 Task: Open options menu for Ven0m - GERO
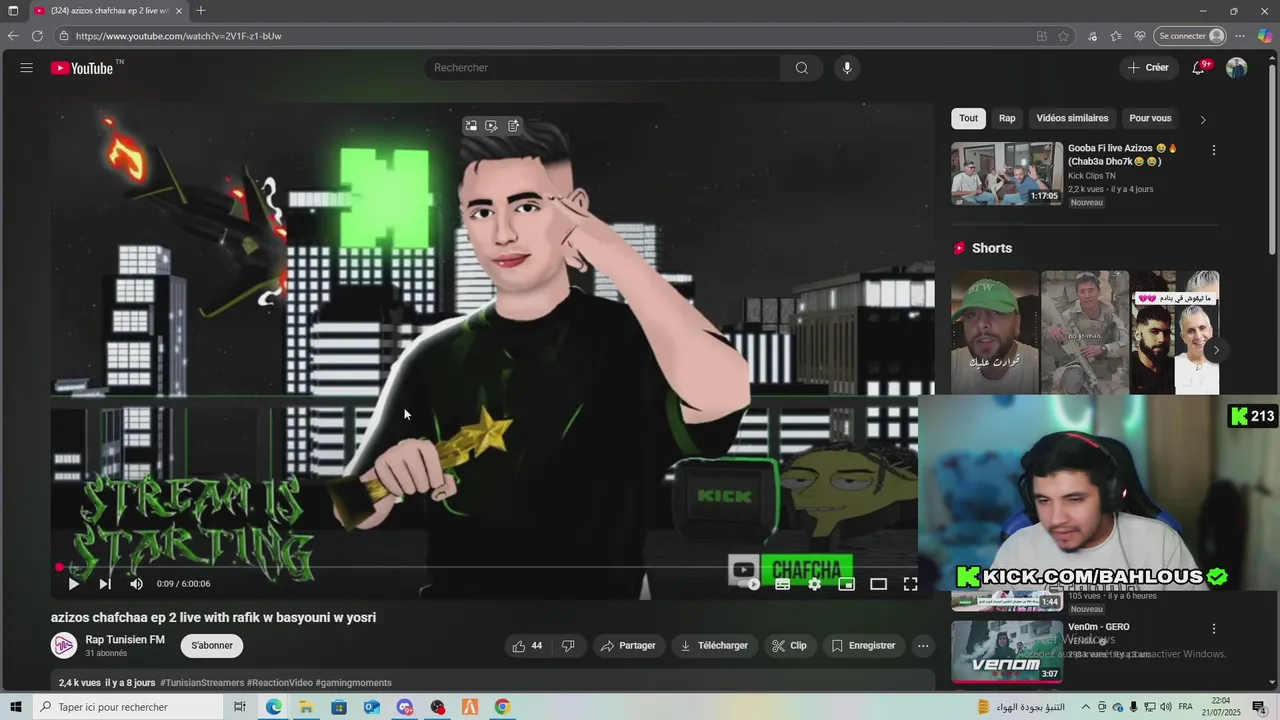coord(1214,629)
